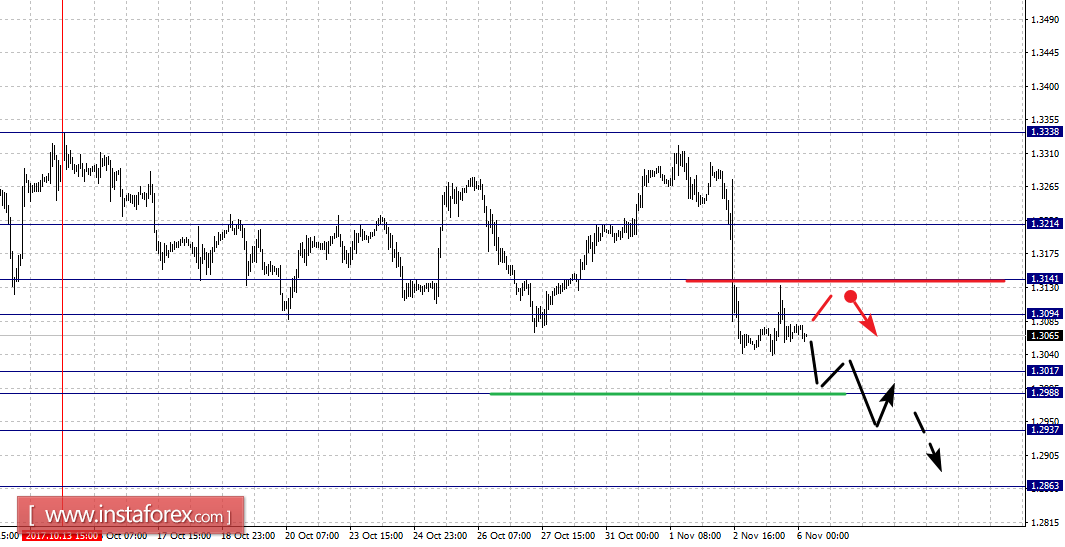Click the red 2017.10.13 15:00 date label
Screen dimensions: 1065x547
click(x=62, y=536)
